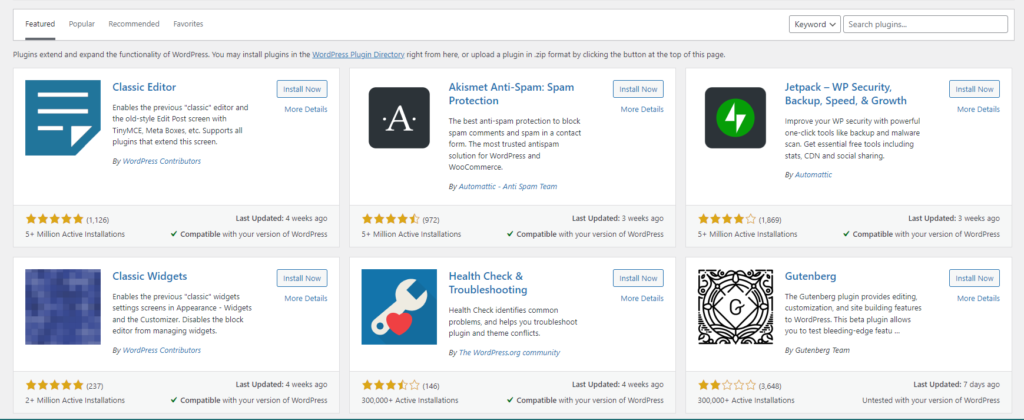Click "2+ Million Active Installations" text
This screenshot has width=1024, height=420.
point(75,400)
